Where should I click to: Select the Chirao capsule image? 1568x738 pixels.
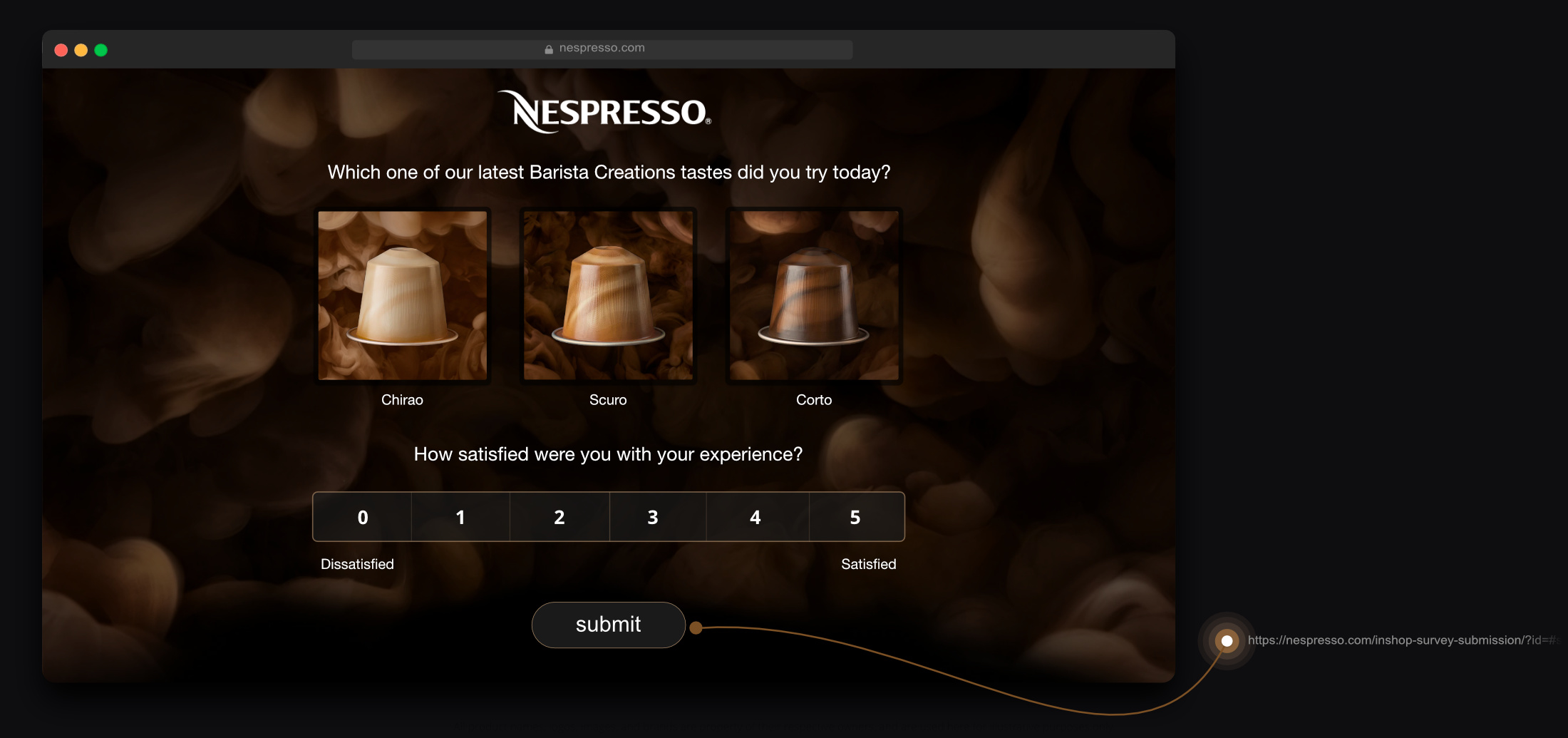pyautogui.click(x=403, y=295)
